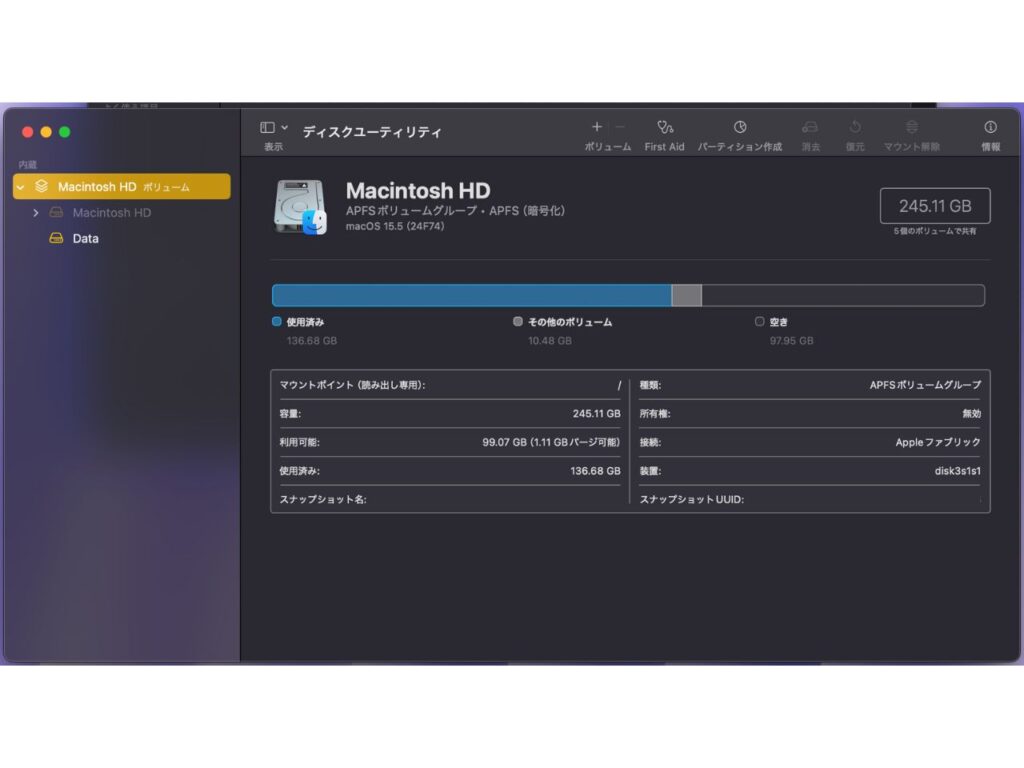Click the 136.68 GB value under 使用済み legend

tap(312, 341)
